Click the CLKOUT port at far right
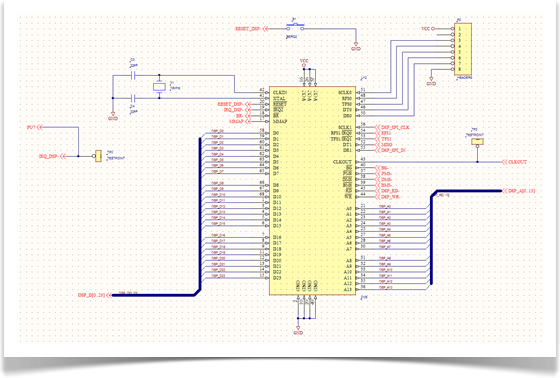Image resolution: width=560 pixels, height=378 pixels. 514,162
